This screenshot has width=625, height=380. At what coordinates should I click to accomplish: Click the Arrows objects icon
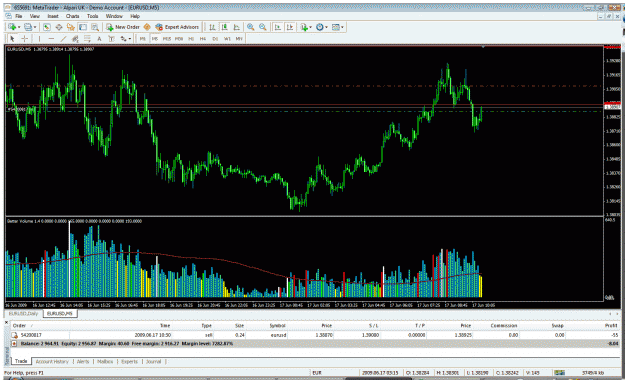pos(123,39)
